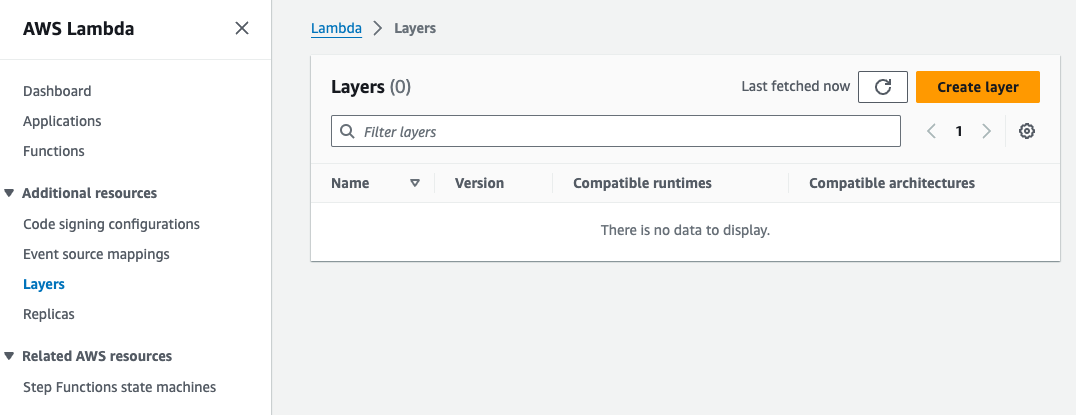
Task: Collapse the Additional resources section
Action: (x=10, y=193)
